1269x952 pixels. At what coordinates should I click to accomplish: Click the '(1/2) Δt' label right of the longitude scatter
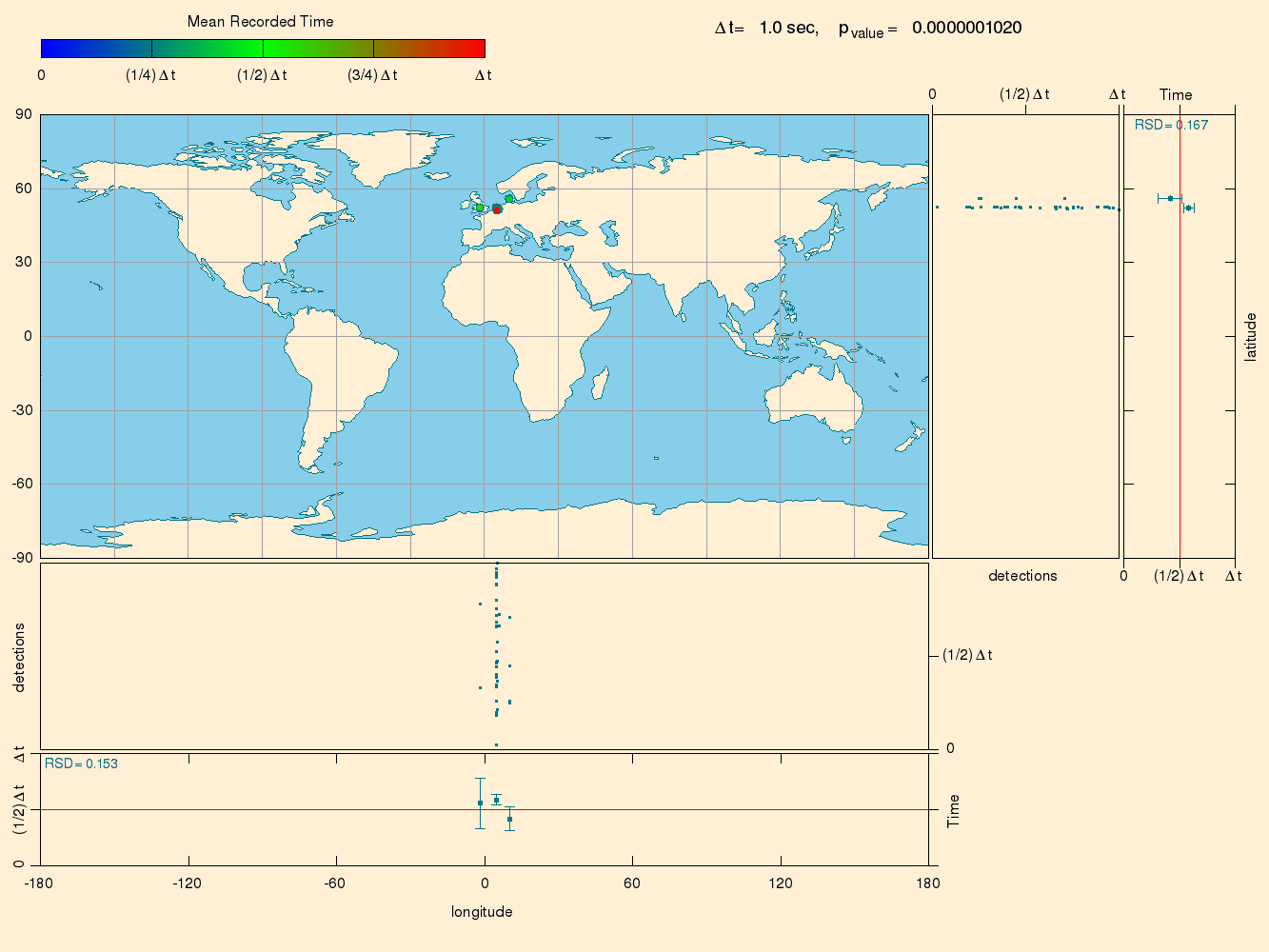[967, 655]
